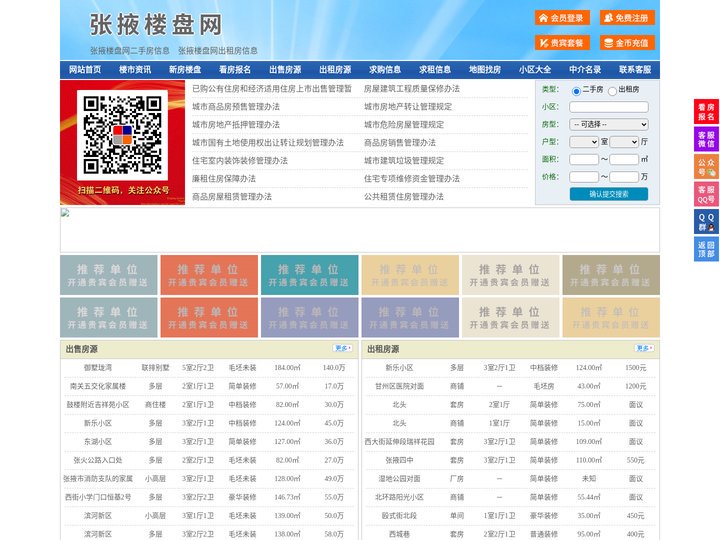This screenshot has width=720, height=540.
Task: Open the 房型 可选择 dropdown
Action: pos(609,124)
